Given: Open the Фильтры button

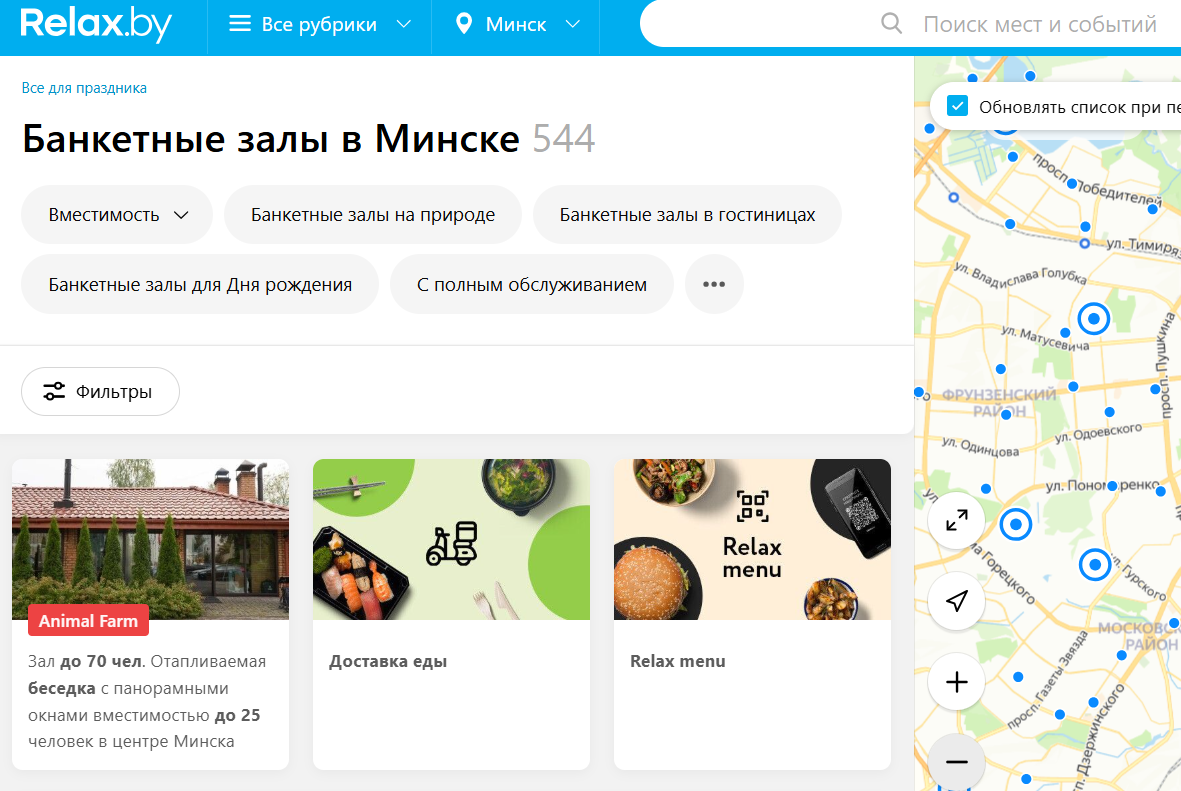Looking at the screenshot, I should [100, 392].
